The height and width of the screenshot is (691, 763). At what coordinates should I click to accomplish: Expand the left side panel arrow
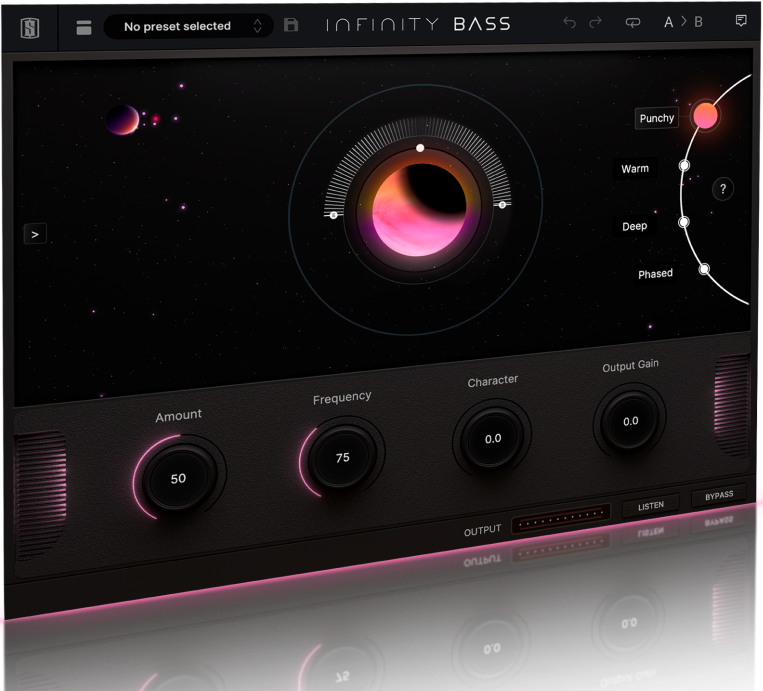(35, 234)
